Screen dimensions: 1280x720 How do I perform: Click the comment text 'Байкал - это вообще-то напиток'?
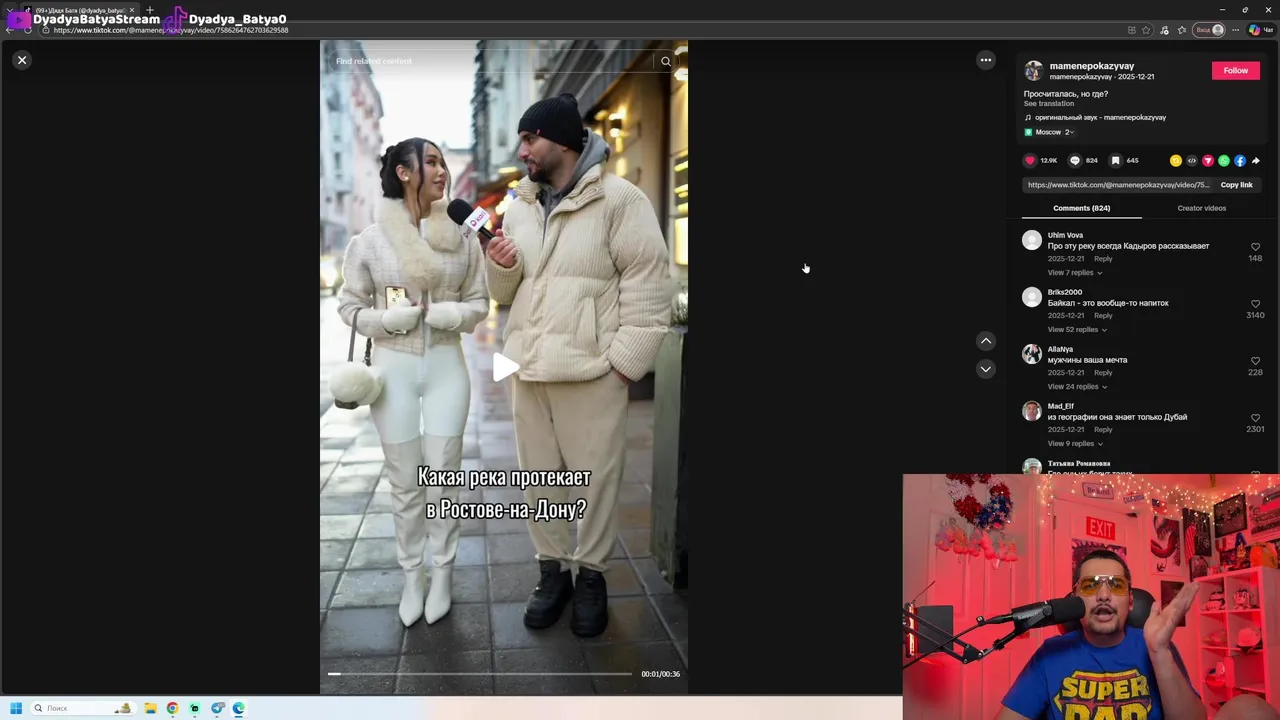(1108, 303)
